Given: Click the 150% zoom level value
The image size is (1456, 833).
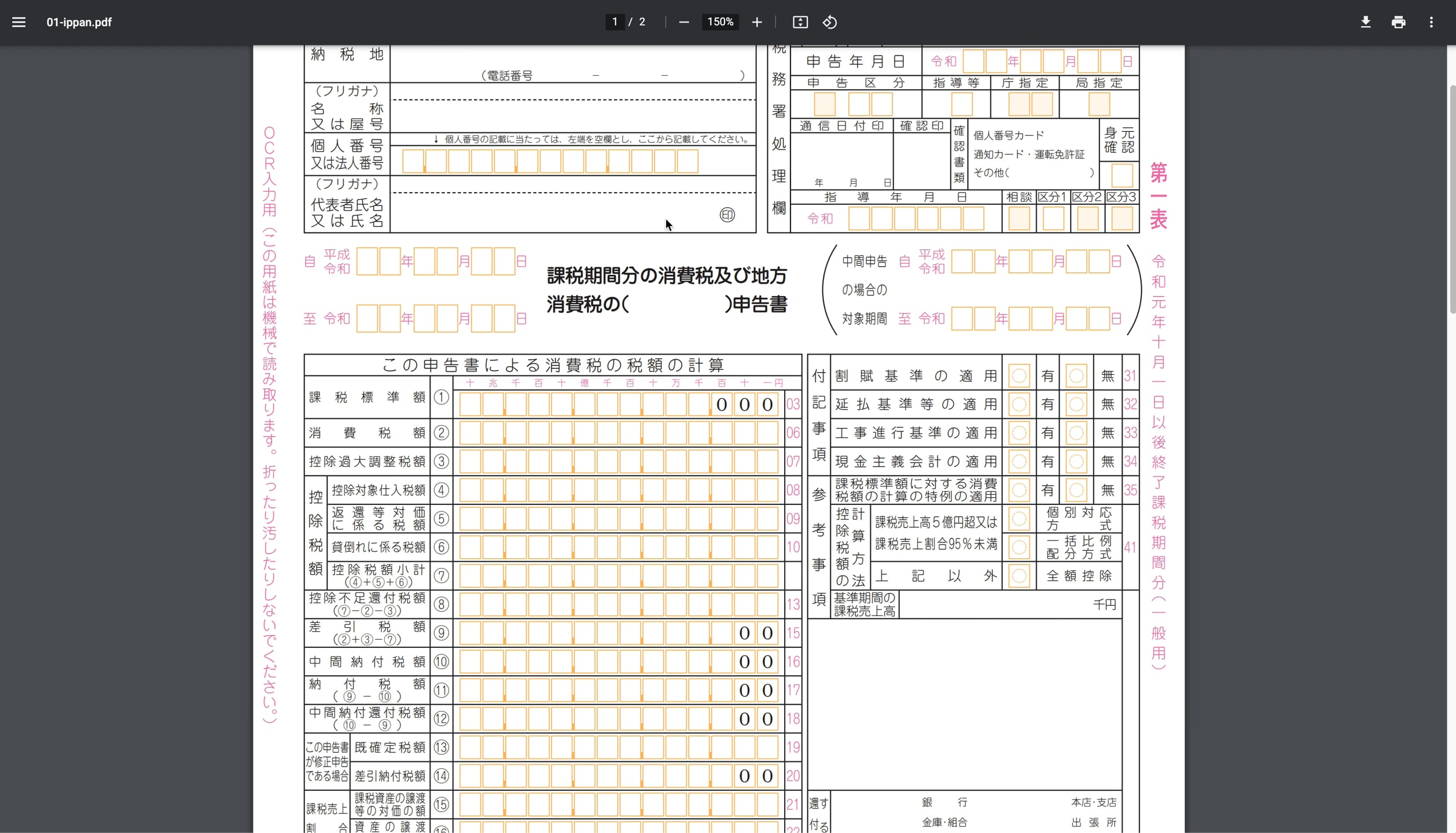Looking at the screenshot, I should (719, 22).
